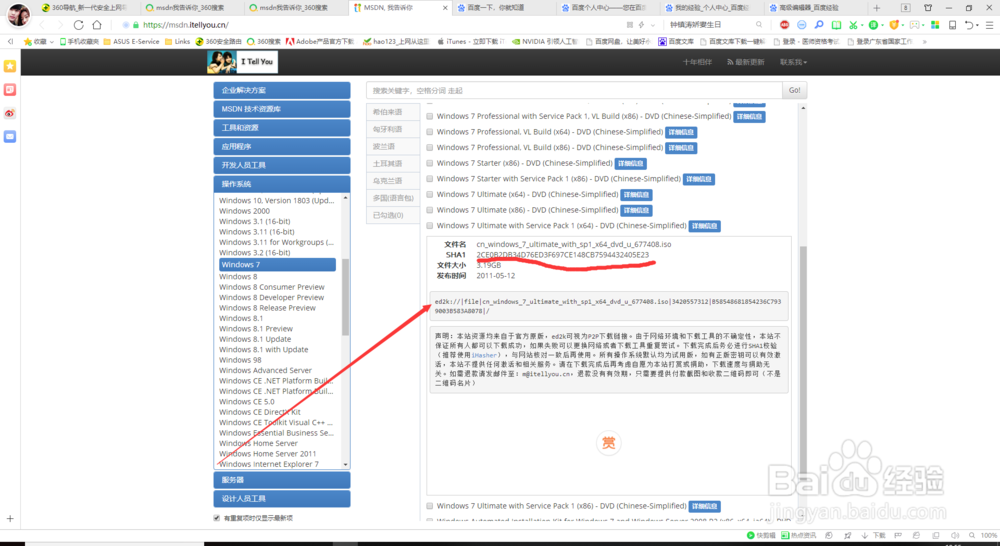This screenshot has height=546, width=1000.
Task: Switch to 百度一下 browser tab
Action: 502,8
